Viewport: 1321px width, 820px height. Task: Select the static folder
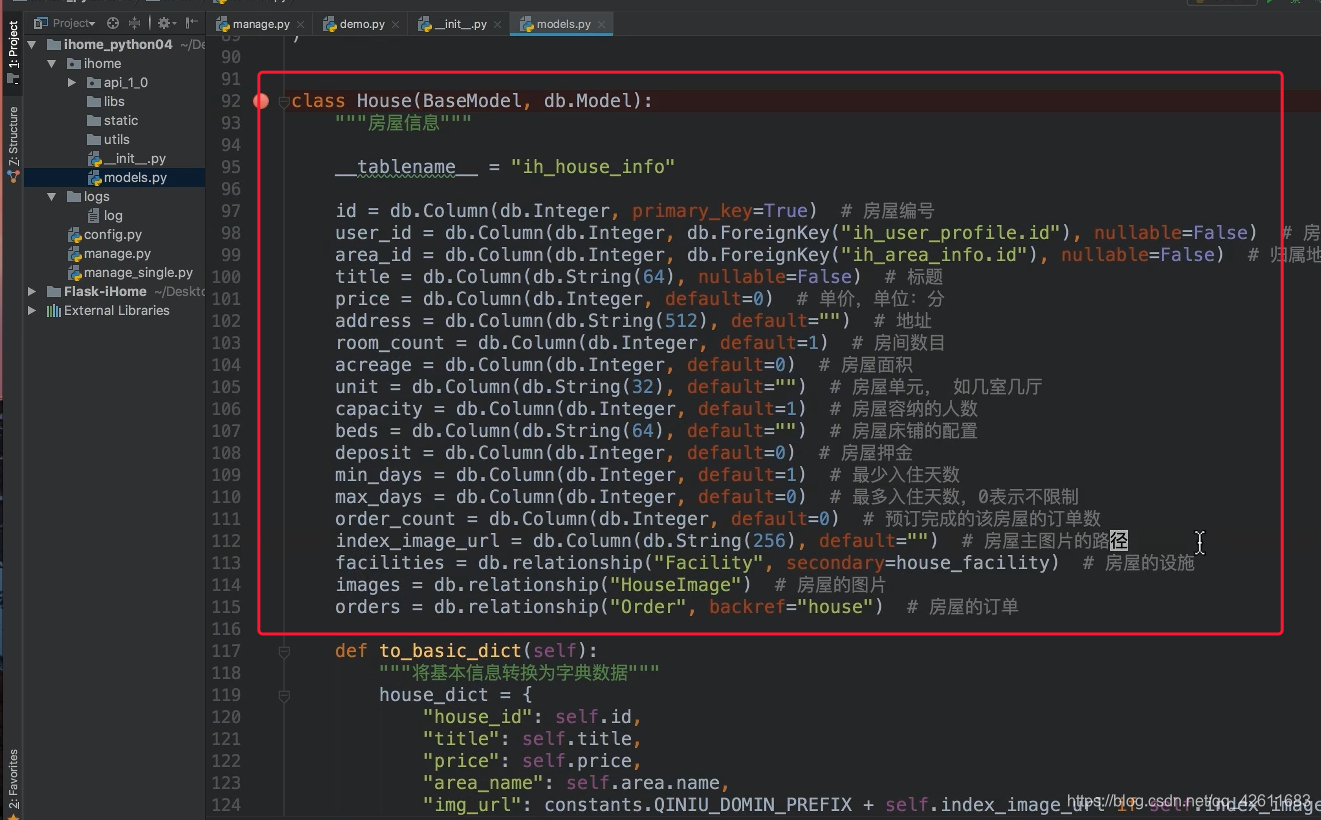point(121,121)
